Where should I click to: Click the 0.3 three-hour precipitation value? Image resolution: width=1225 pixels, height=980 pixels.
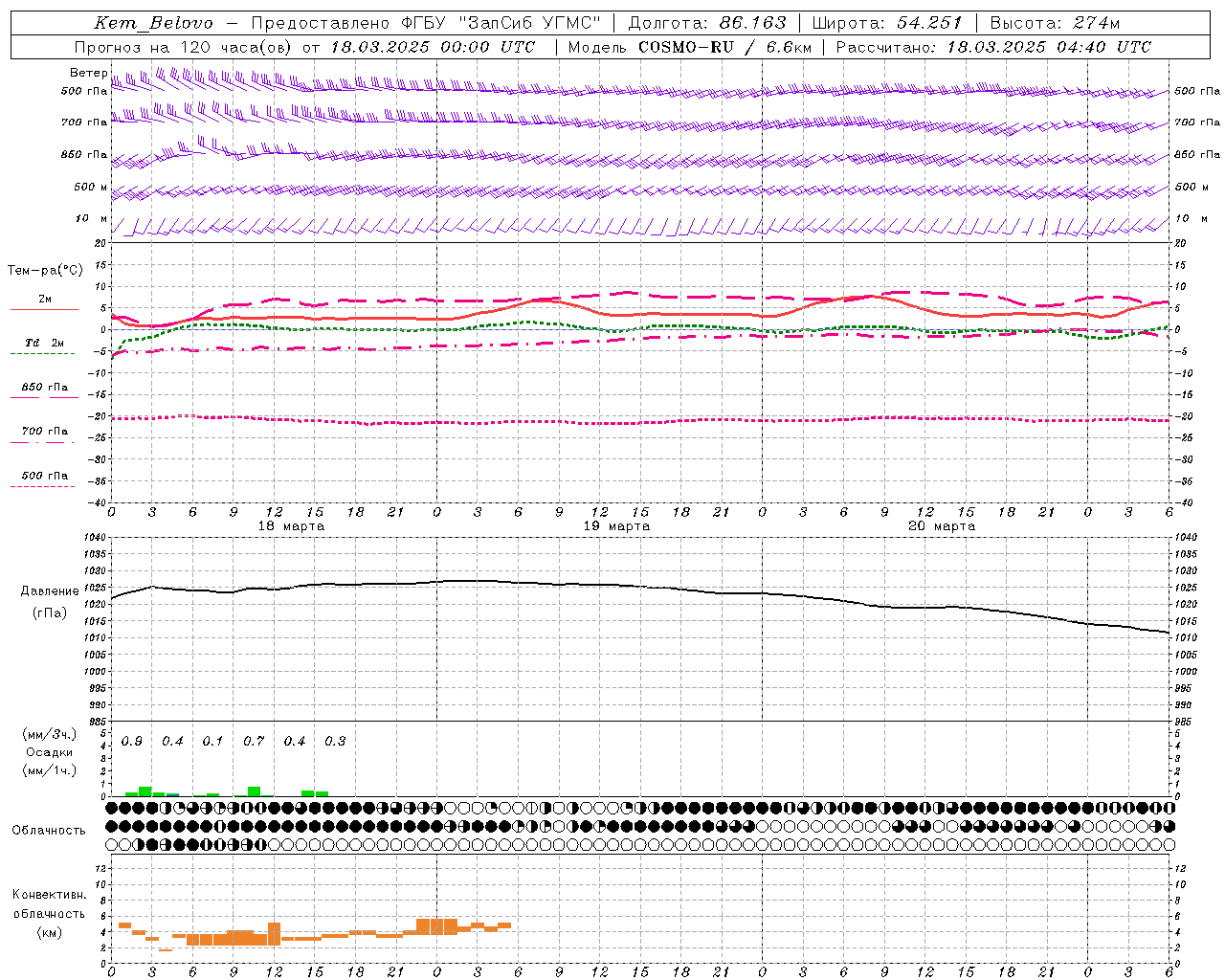point(335,742)
